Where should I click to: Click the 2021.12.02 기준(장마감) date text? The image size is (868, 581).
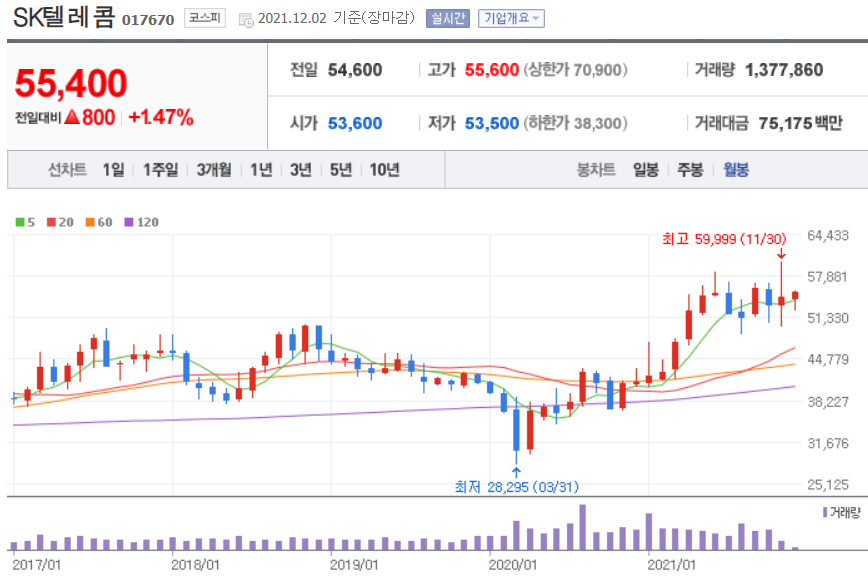[337, 18]
